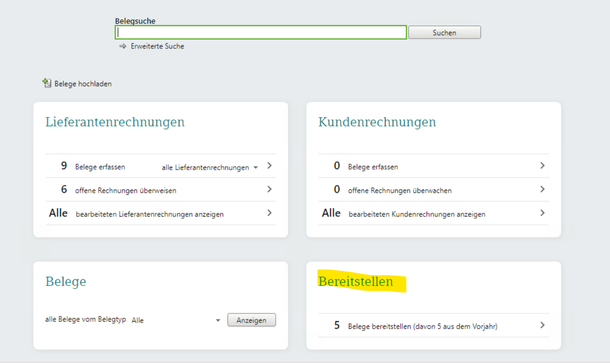610x363 pixels.
Task: Click the Belege hochladen upload icon
Action: (x=47, y=83)
